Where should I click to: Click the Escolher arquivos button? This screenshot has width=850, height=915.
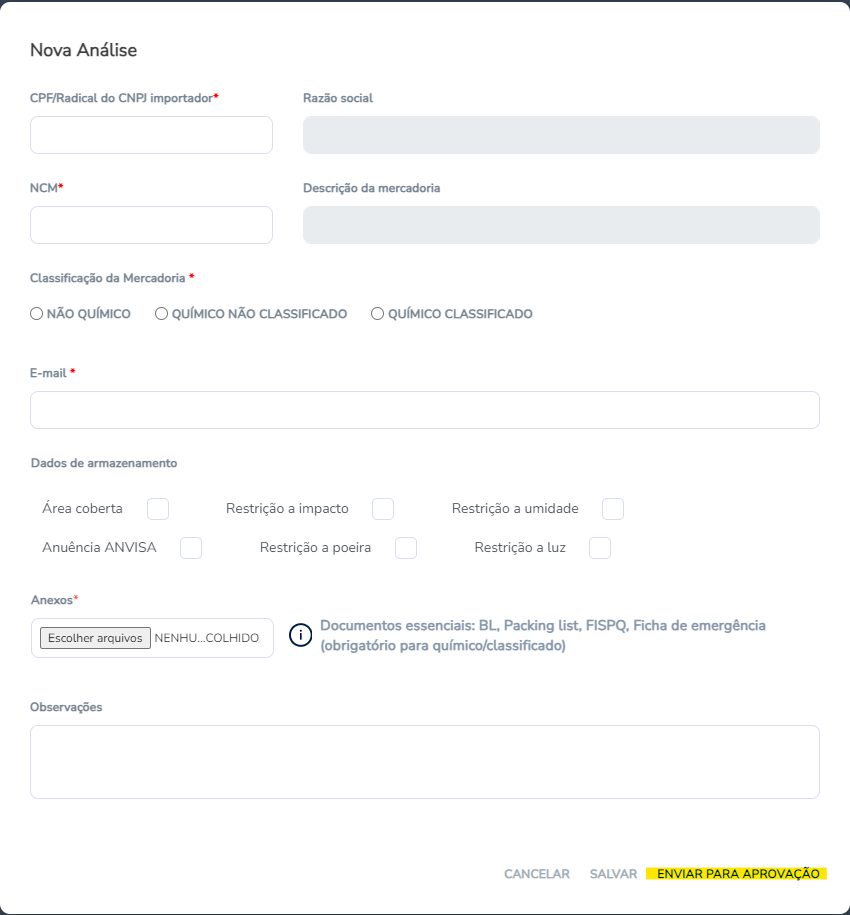[95, 638]
